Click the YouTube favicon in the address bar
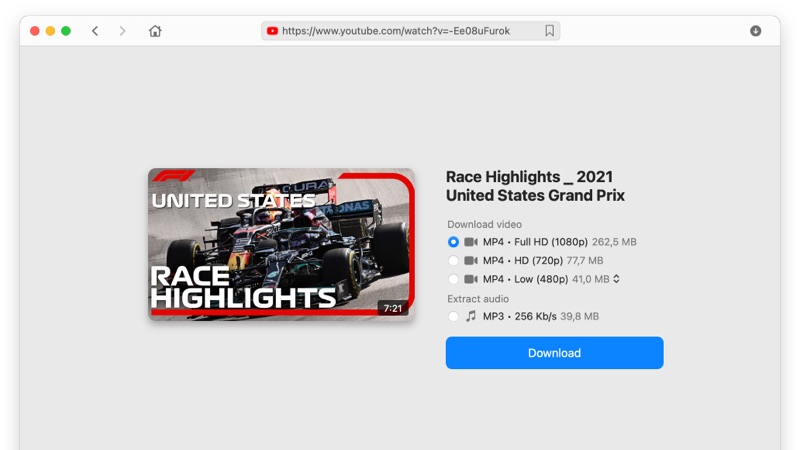Screen dimensions: 800x450 (x=272, y=31)
